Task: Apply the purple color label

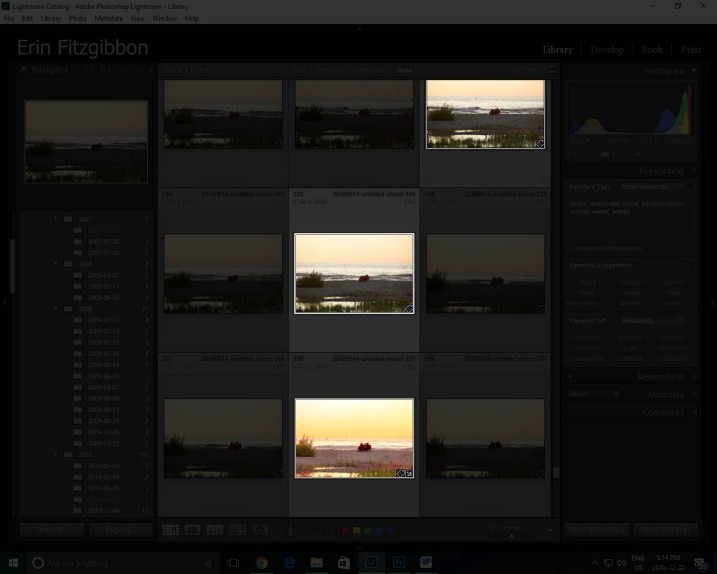Action: [x=390, y=530]
